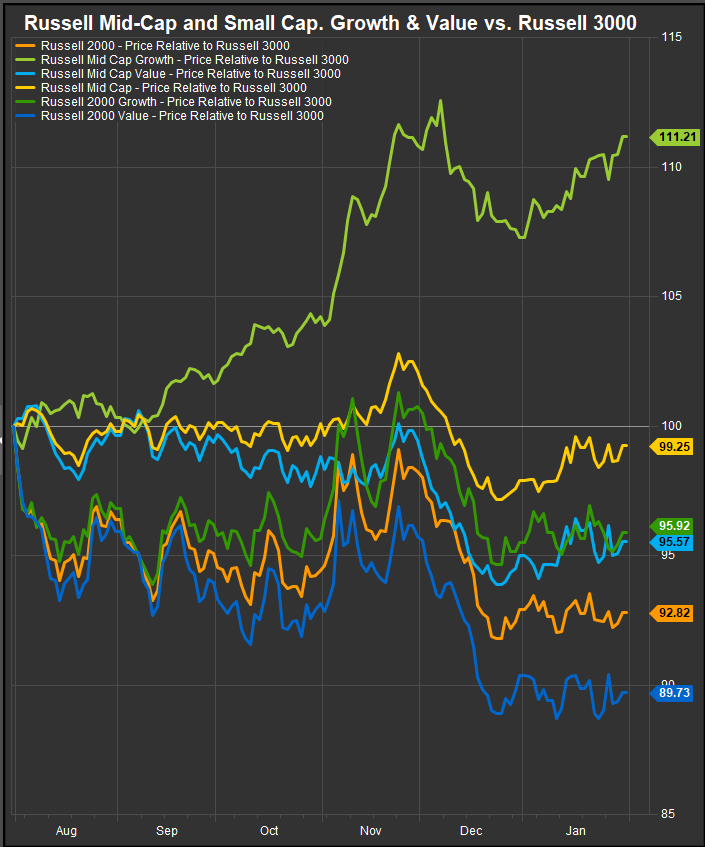Screen dimensions: 705x847
Task: Click the 95.92 green value flag
Action: [x=671, y=526]
